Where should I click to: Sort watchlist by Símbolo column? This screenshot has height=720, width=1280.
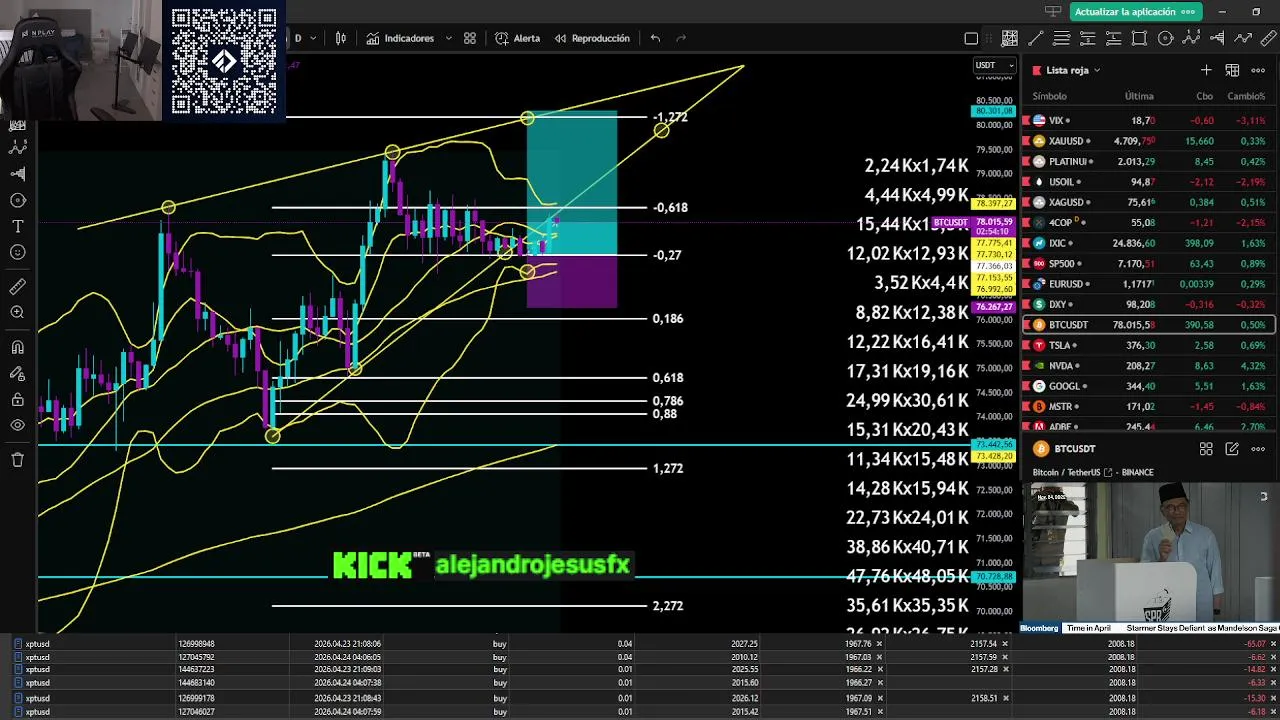(x=1050, y=96)
